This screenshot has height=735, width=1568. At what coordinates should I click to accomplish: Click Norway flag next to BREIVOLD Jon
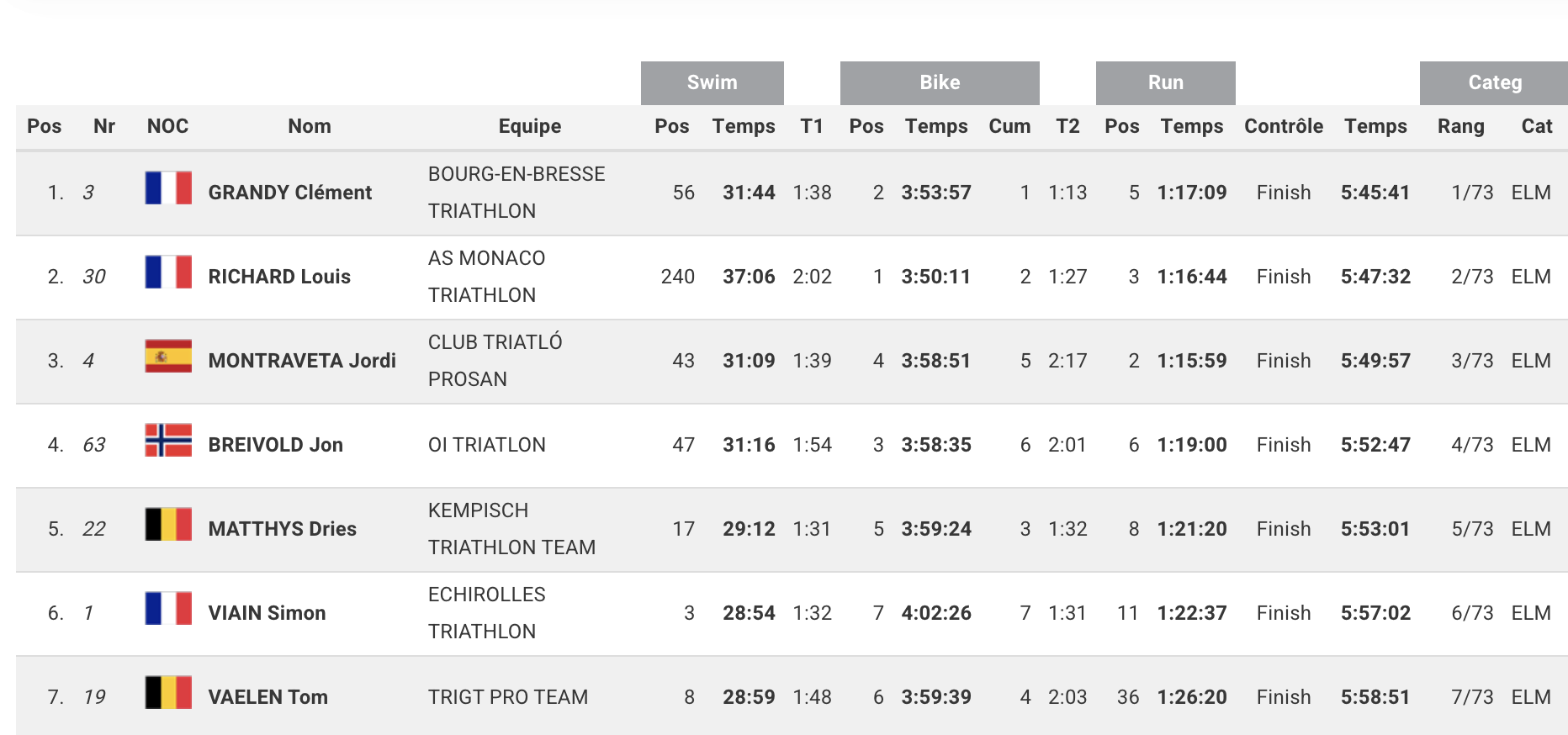pyautogui.click(x=168, y=440)
